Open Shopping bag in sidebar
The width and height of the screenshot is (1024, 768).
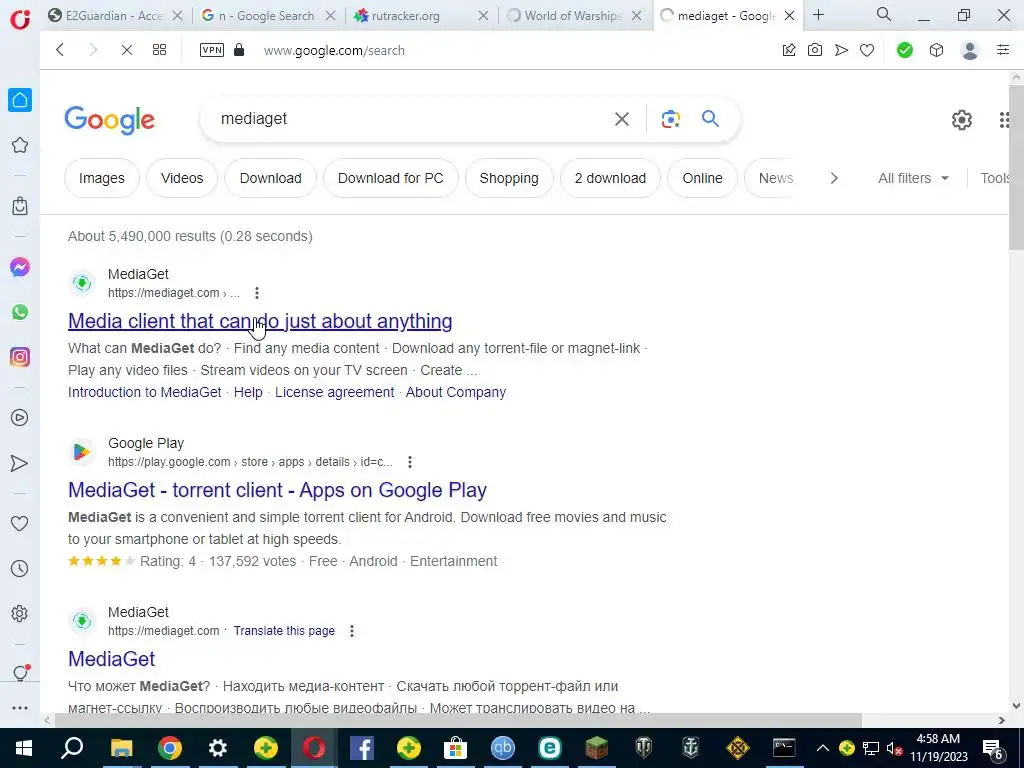pos(20,206)
